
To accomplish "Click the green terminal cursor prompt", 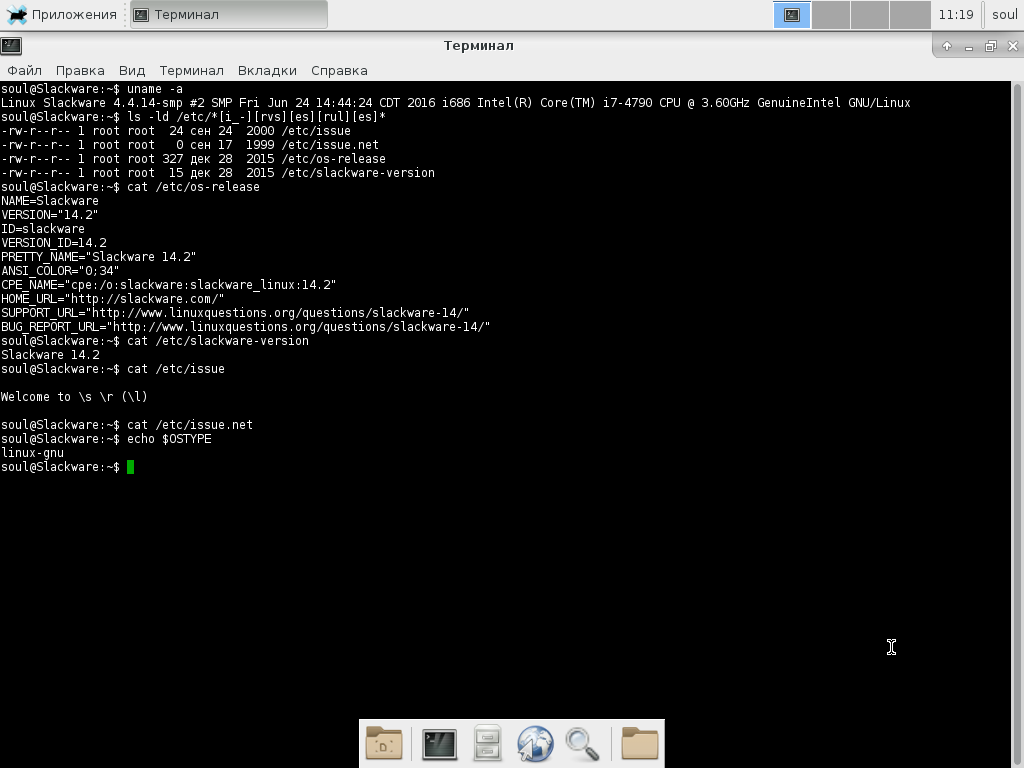I will [x=131, y=467].
